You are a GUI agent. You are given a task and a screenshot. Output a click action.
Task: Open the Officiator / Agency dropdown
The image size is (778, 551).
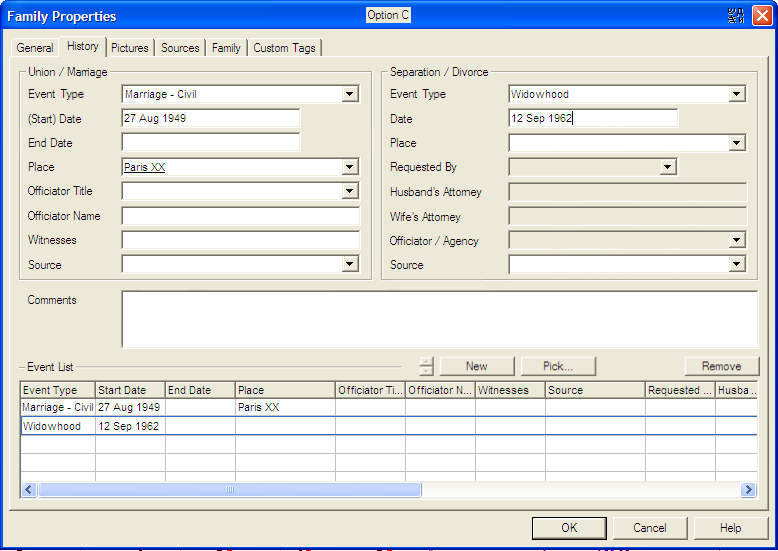[x=737, y=241]
